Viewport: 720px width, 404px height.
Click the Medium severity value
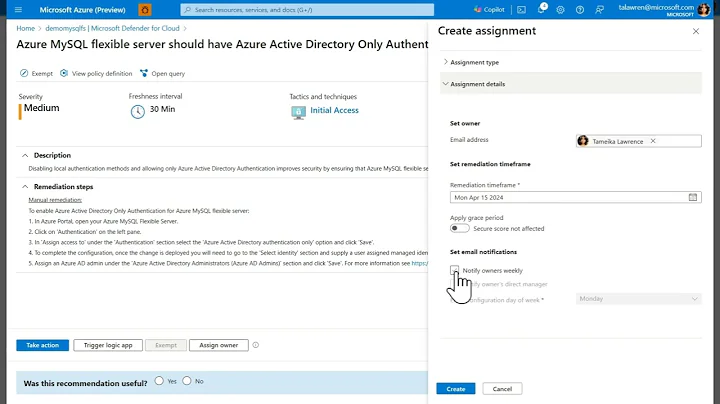point(41,108)
